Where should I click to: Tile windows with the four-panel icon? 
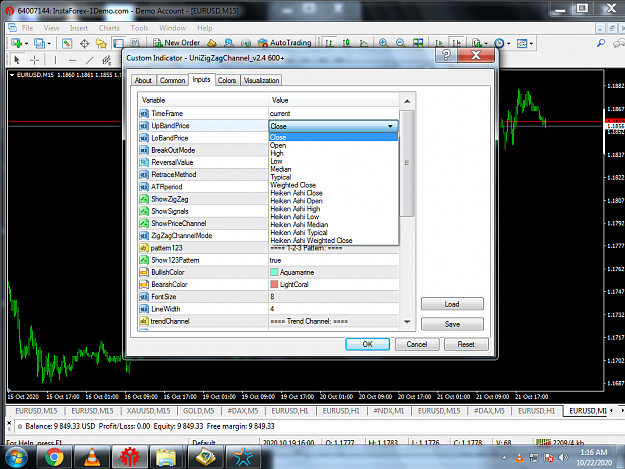point(418,43)
